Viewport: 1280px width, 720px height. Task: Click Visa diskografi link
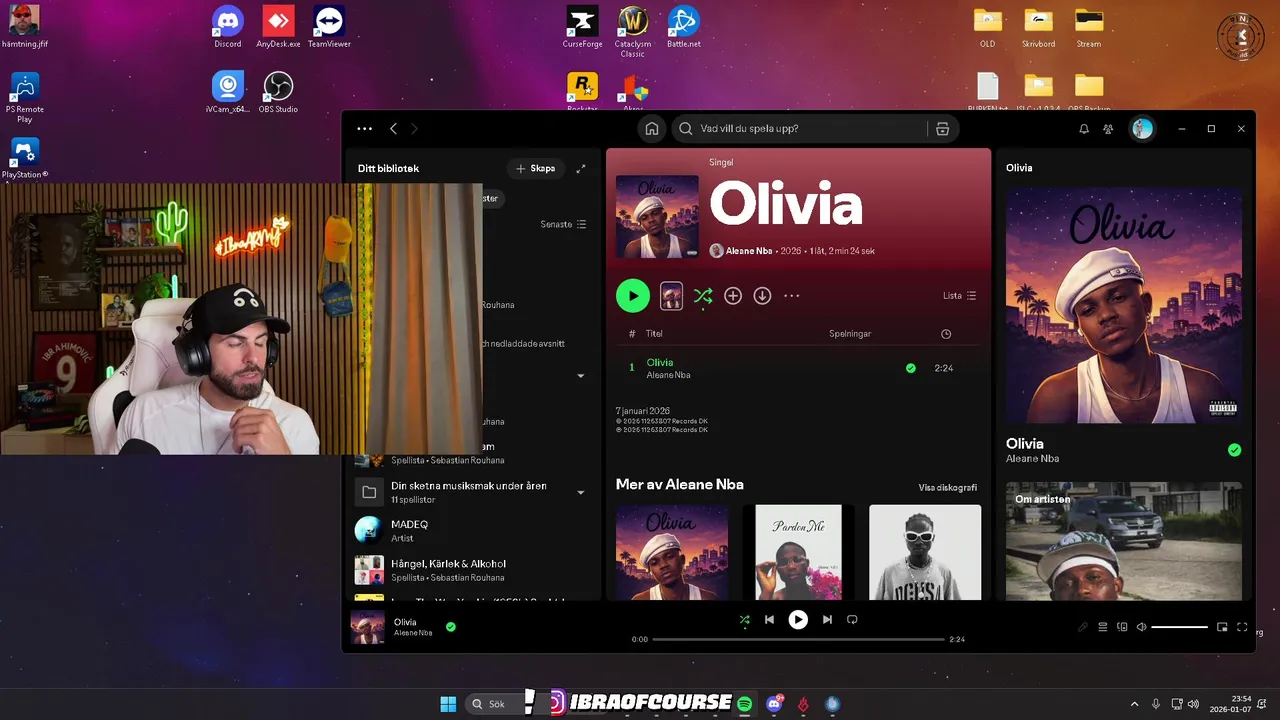coord(948,488)
